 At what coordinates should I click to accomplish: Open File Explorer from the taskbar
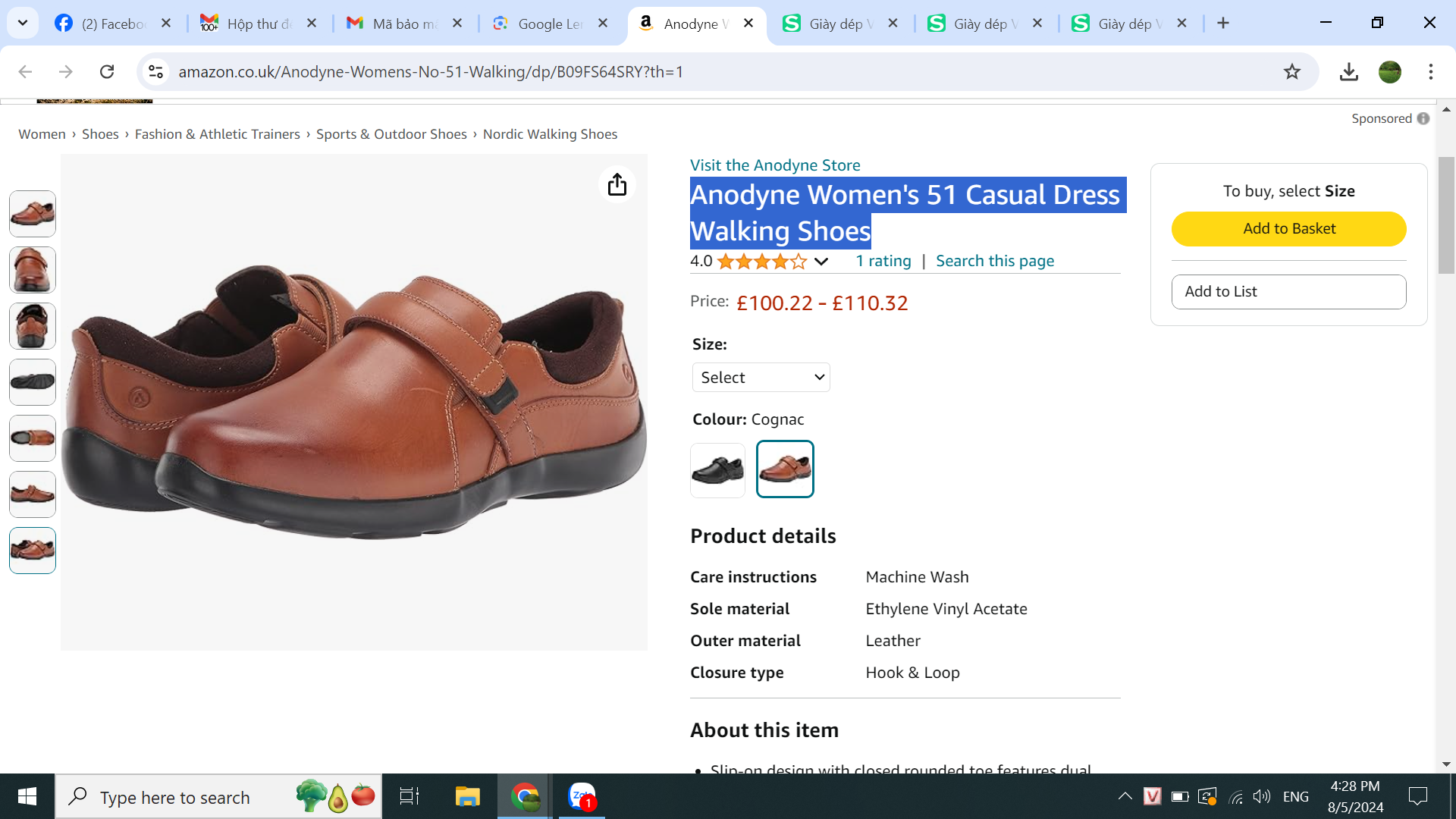point(467,796)
